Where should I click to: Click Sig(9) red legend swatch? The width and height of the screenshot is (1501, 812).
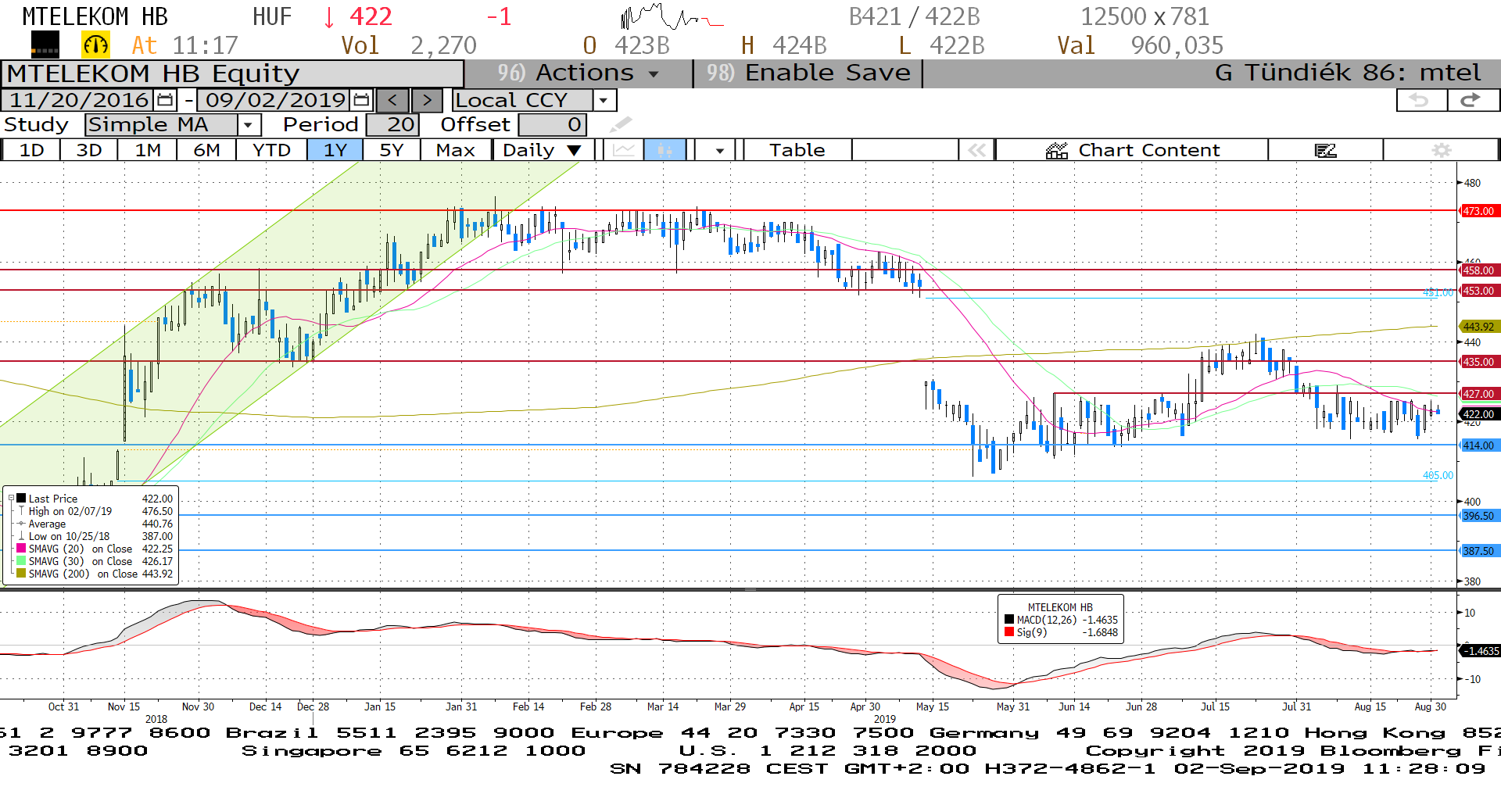pyautogui.click(x=1009, y=632)
